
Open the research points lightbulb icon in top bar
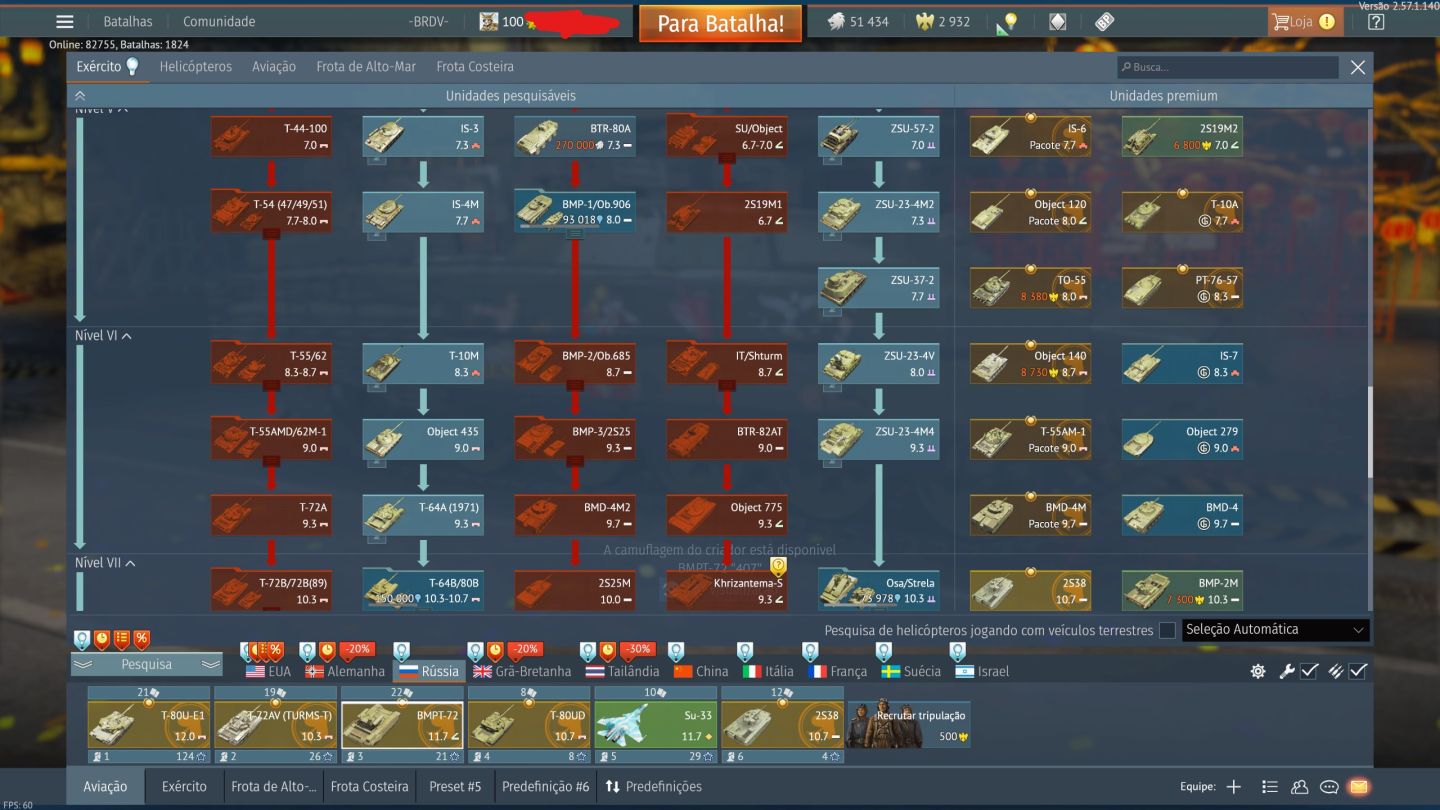tap(1008, 22)
